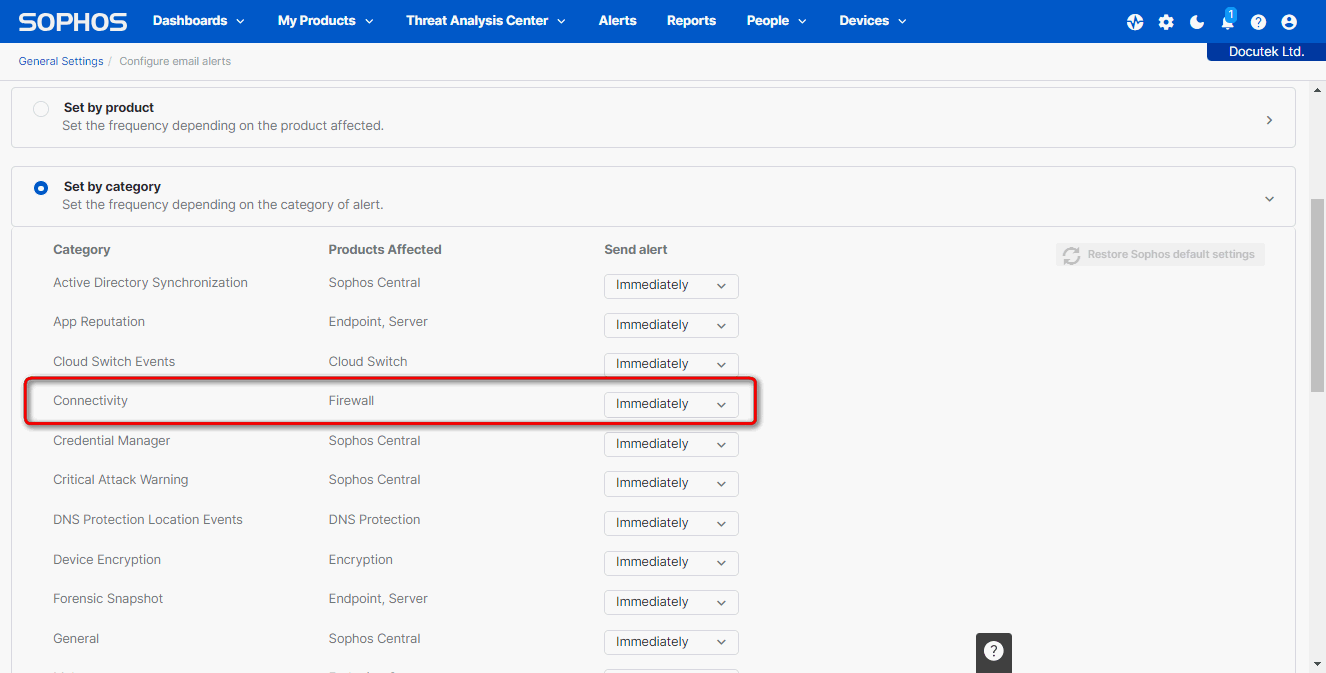1326x673 pixels.
Task: Go to the Alerts page
Action: click(617, 21)
